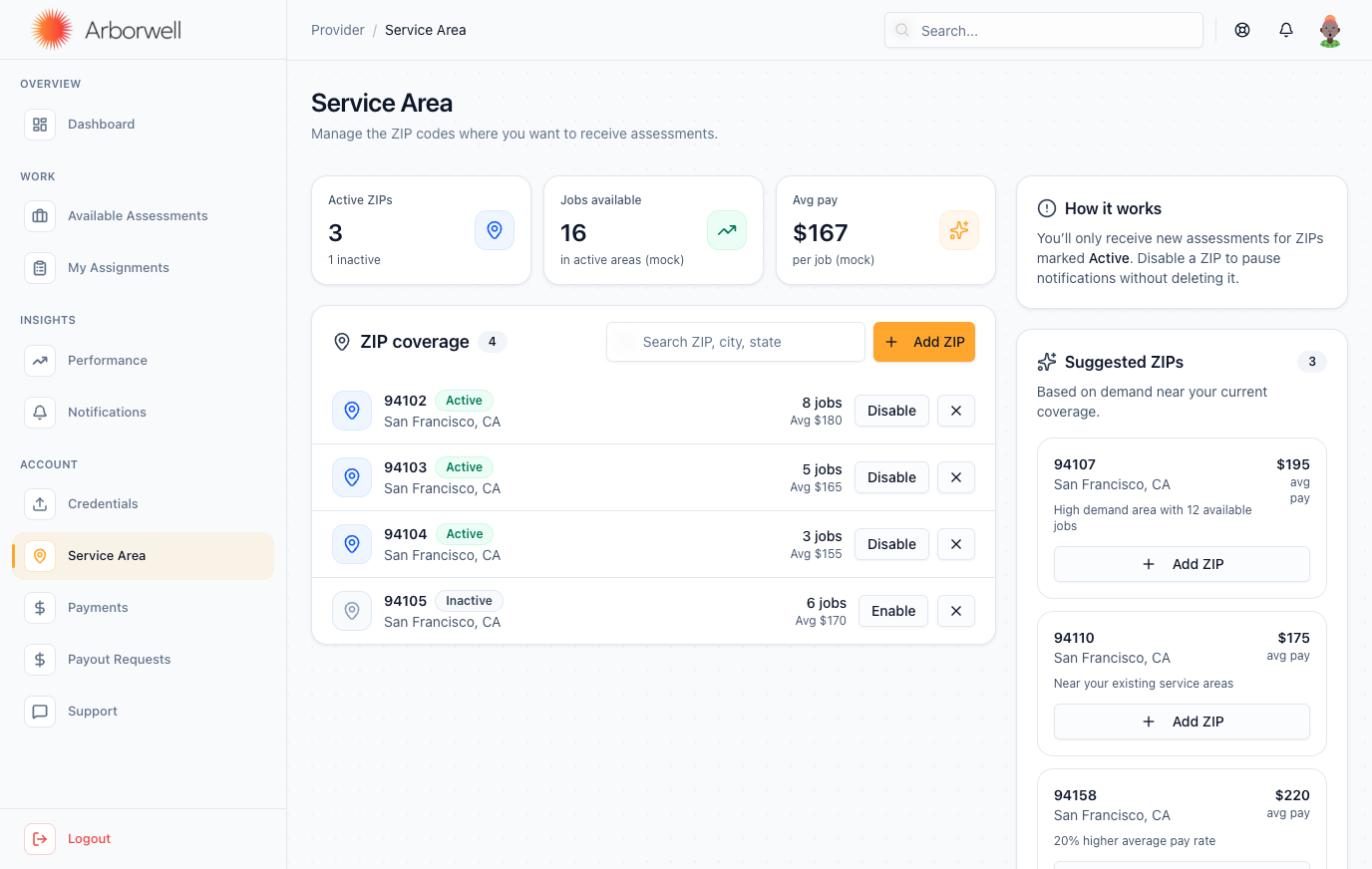Click the notifications bell icon in header
The image size is (1372, 869).
pyautogui.click(x=1286, y=30)
